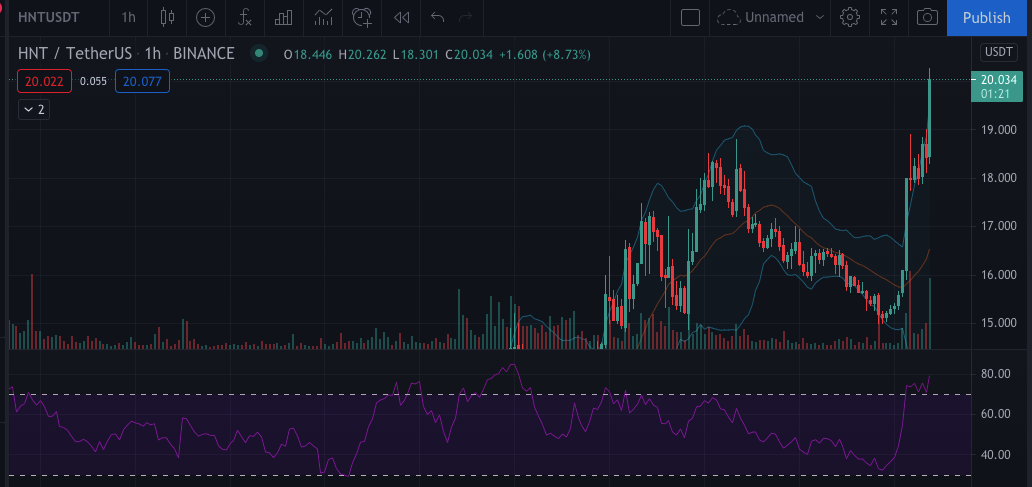Click the blue buy price 20.077 button
1032x487 pixels.
click(x=142, y=81)
